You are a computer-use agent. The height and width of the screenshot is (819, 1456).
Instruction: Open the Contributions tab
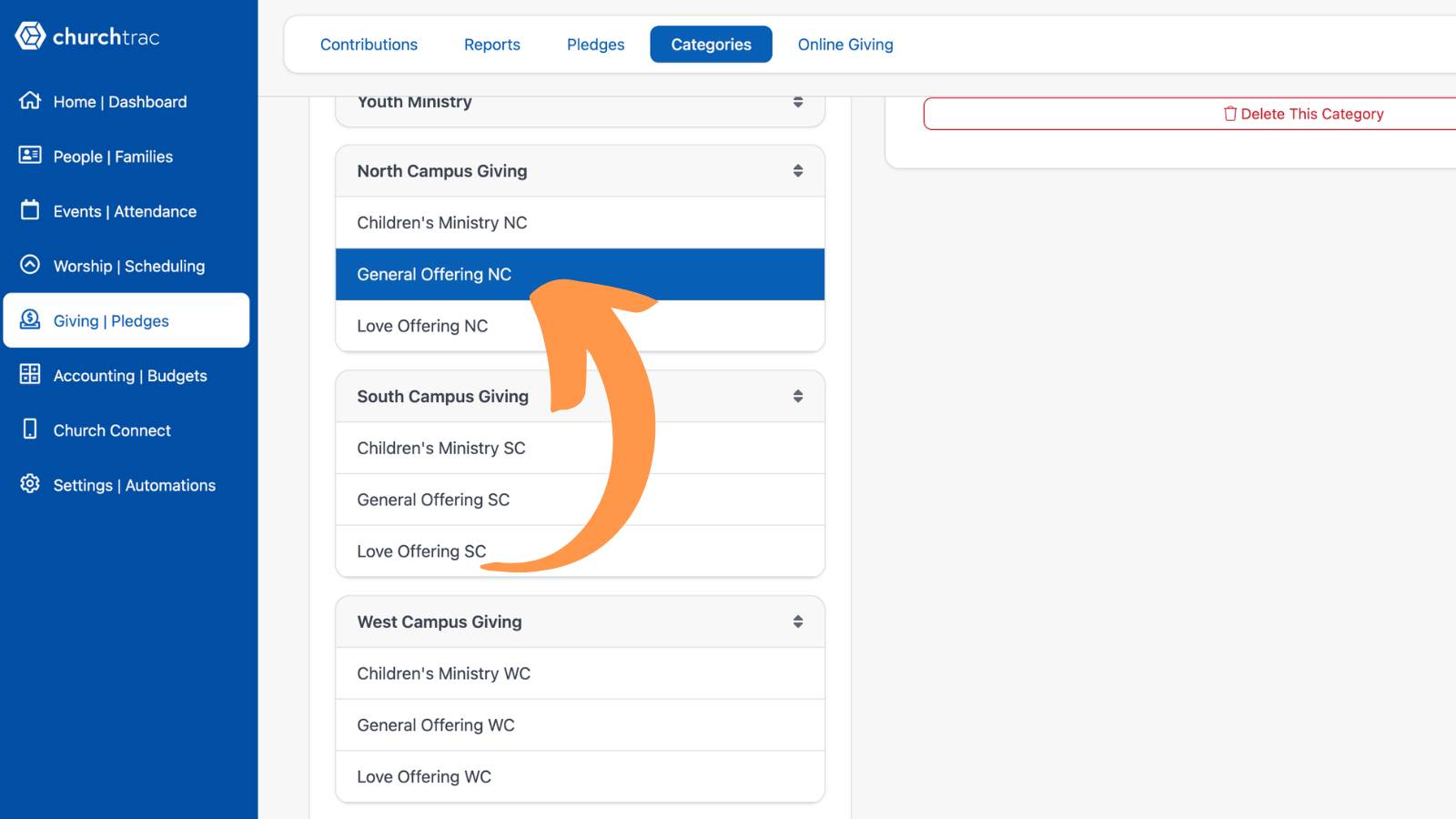click(369, 45)
